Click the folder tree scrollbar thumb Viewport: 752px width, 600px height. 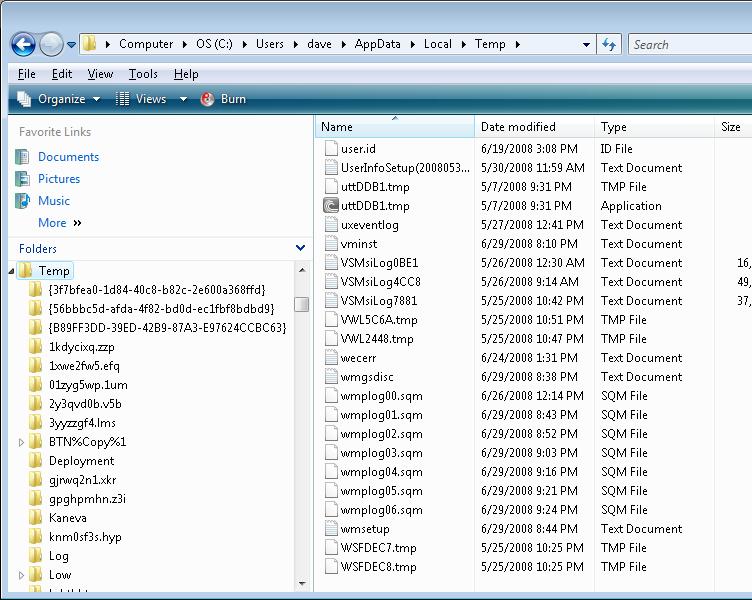(x=302, y=304)
